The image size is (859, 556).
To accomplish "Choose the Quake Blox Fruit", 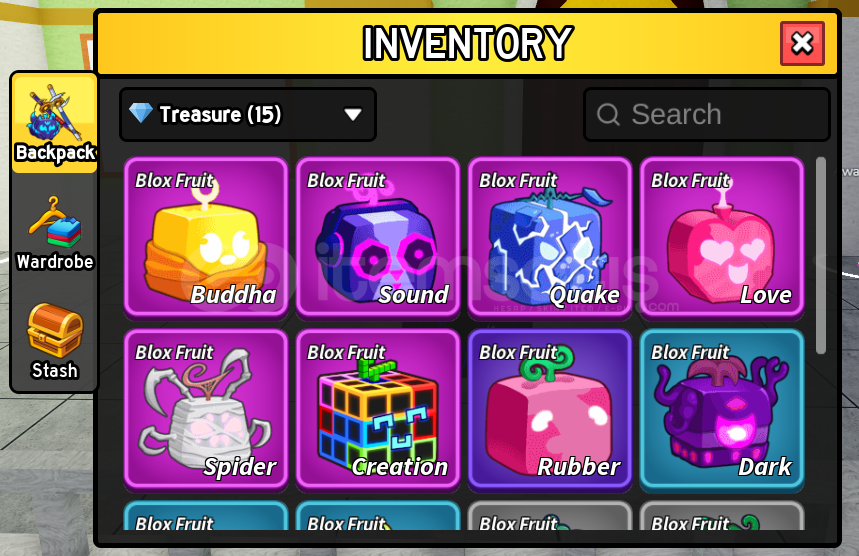I will (550, 237).
